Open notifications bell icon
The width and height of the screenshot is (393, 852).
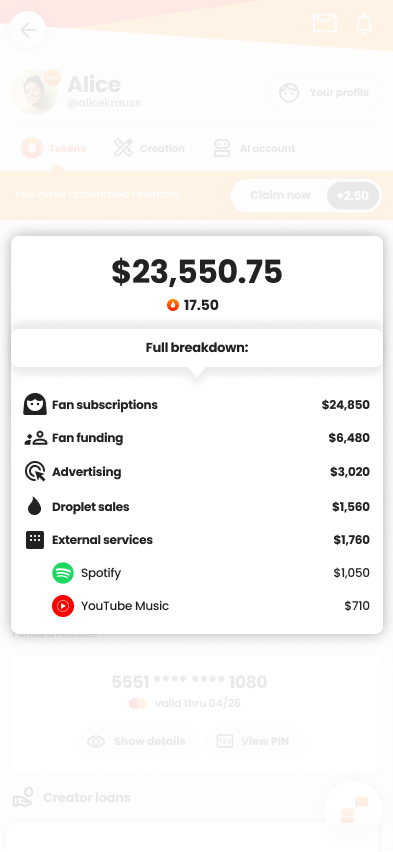364,24
